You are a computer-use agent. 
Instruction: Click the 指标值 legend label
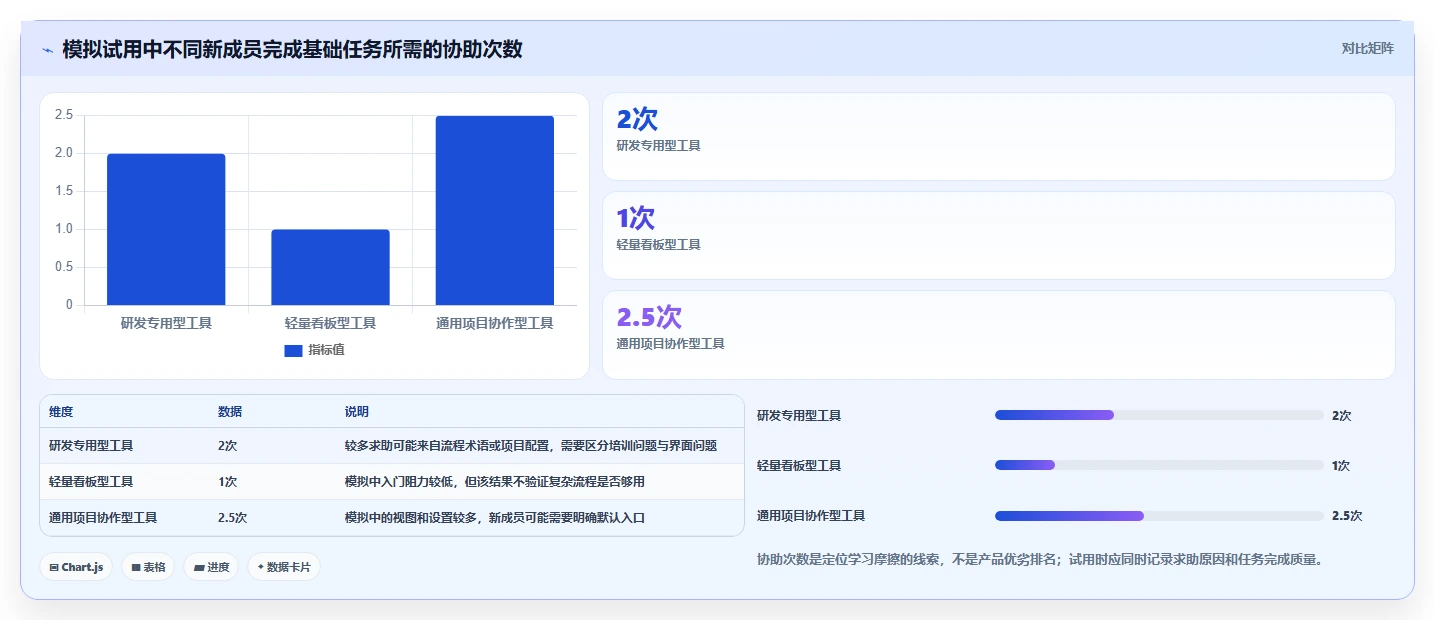[x=326, y=350]
